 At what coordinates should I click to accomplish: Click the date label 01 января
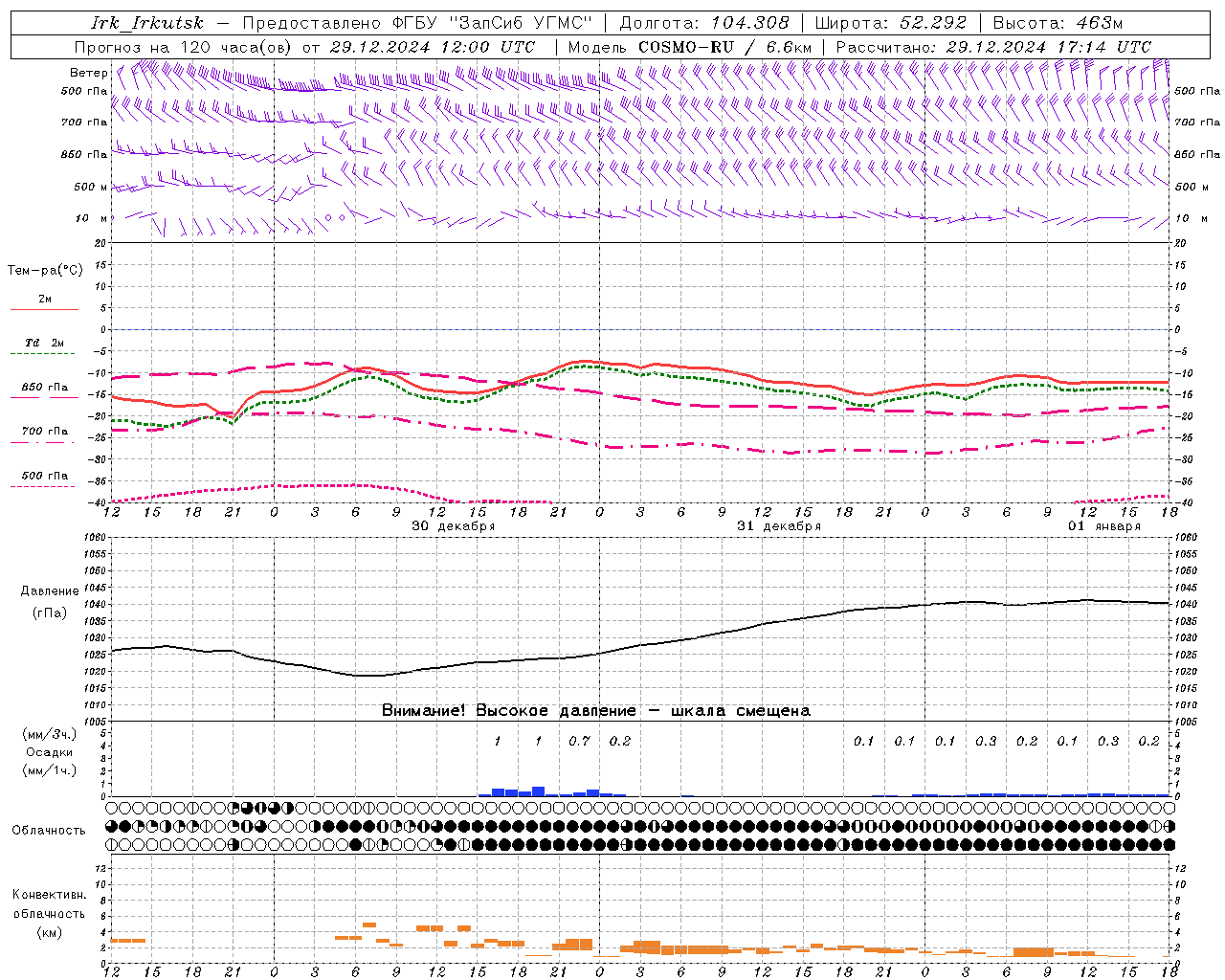click(x=1104, y=526)
